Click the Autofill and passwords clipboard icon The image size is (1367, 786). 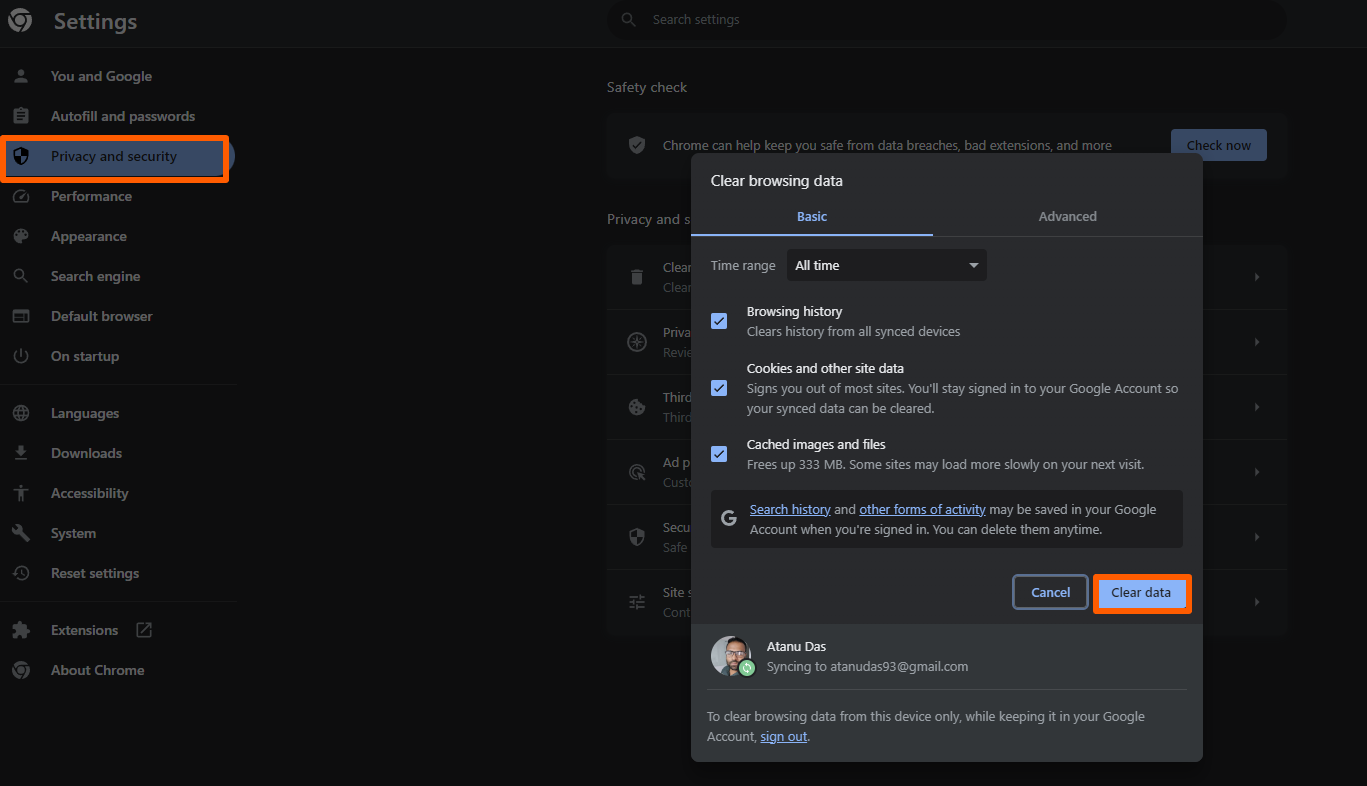pos(21,116)
